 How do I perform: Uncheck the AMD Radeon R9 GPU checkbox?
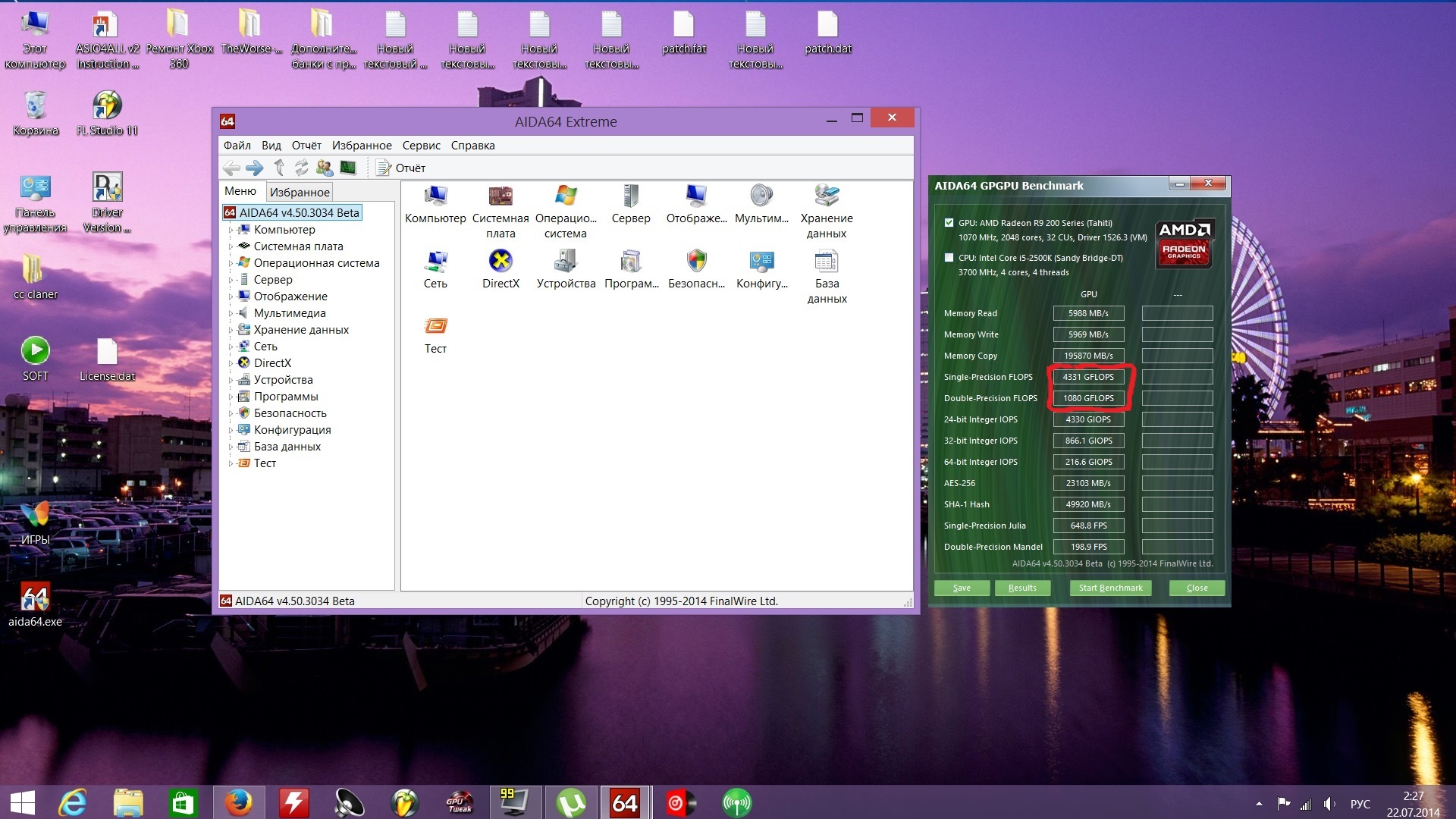[x=949, y=223]
